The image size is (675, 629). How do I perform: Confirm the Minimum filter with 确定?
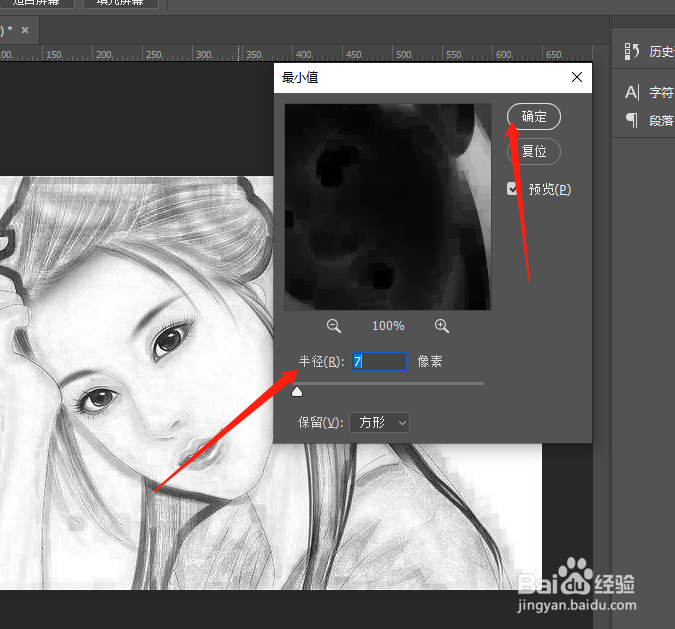(x=533, y=117)
